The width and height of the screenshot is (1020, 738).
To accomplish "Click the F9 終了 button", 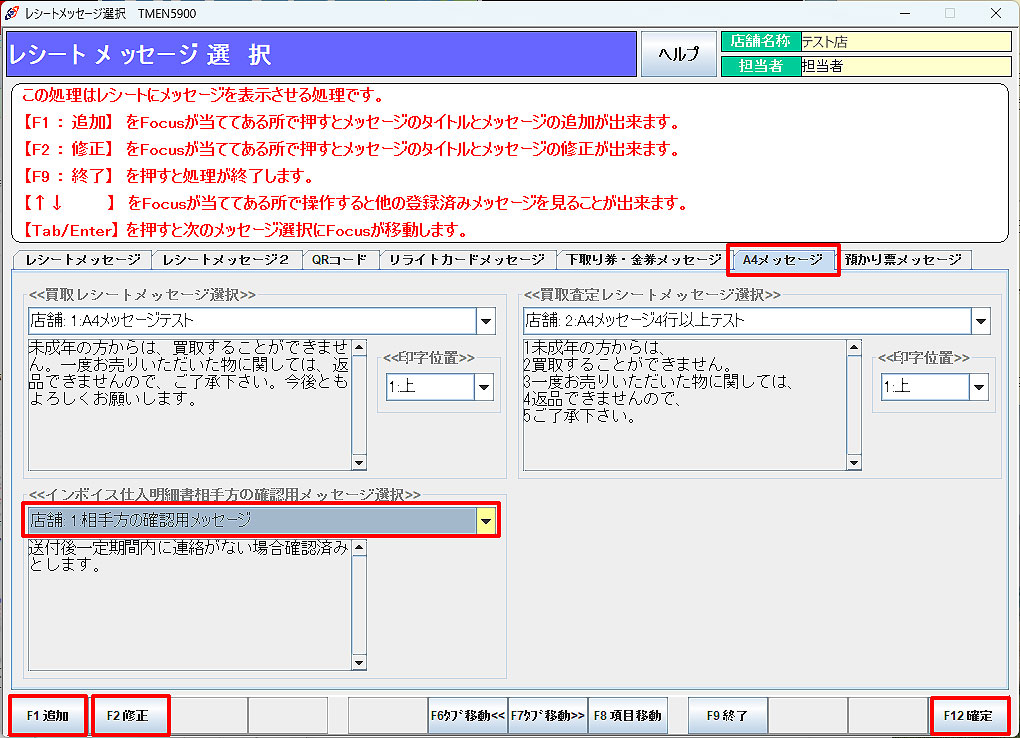I will coord(727,716).
